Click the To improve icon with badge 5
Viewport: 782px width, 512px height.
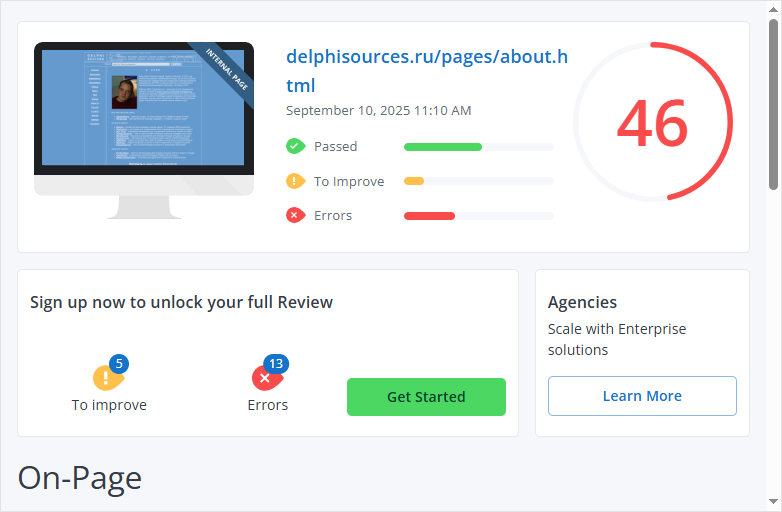coord(108,378)
